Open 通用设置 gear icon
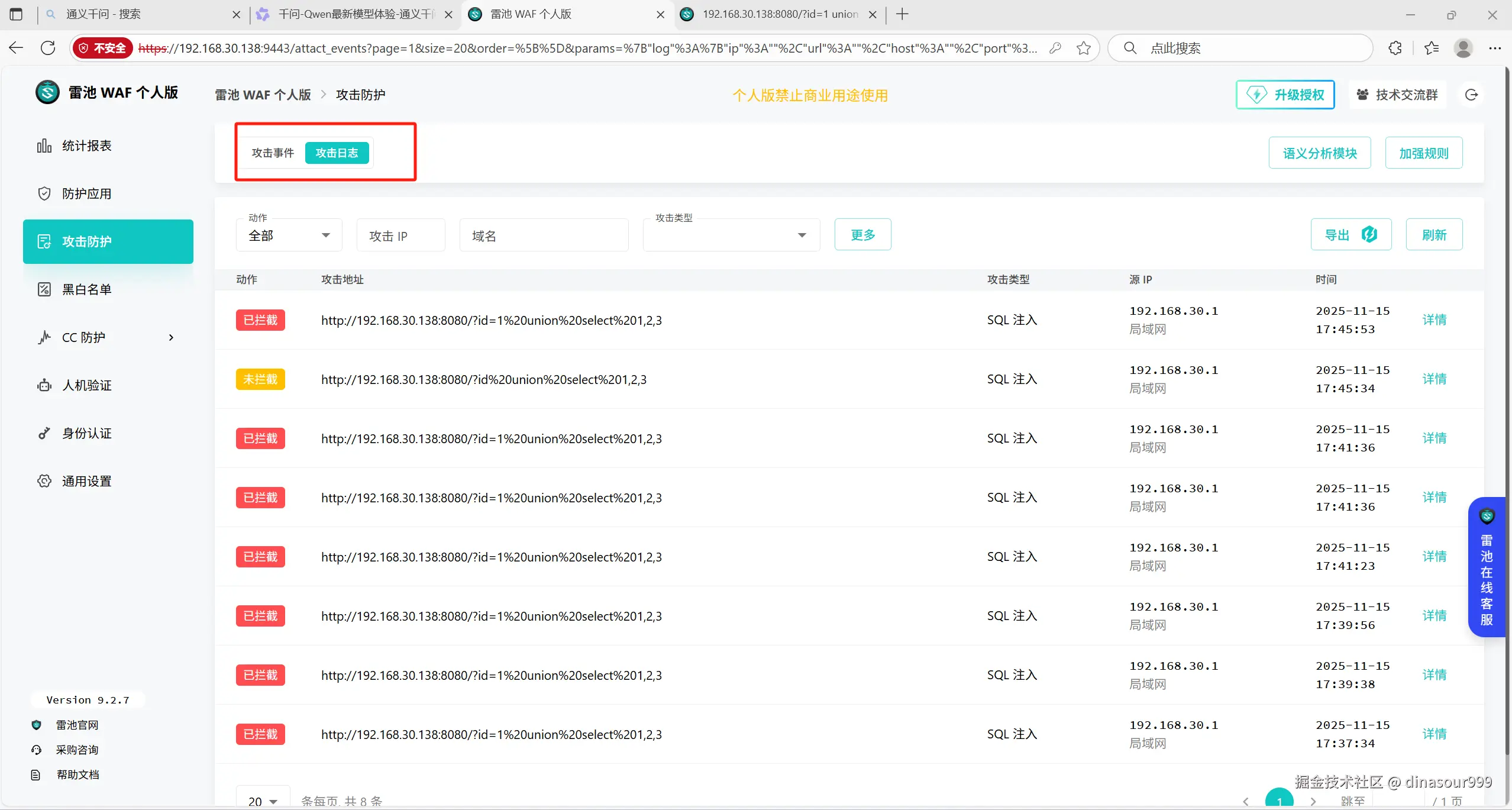The height and width of the screenshot is (810, 1512). click(x=44, y=481)
